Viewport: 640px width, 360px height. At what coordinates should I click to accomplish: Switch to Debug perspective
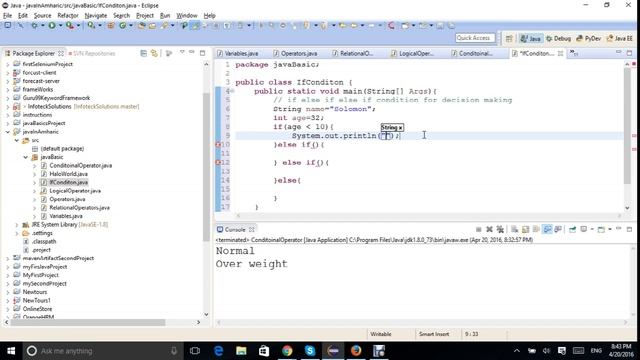click(x=558, y=38)
